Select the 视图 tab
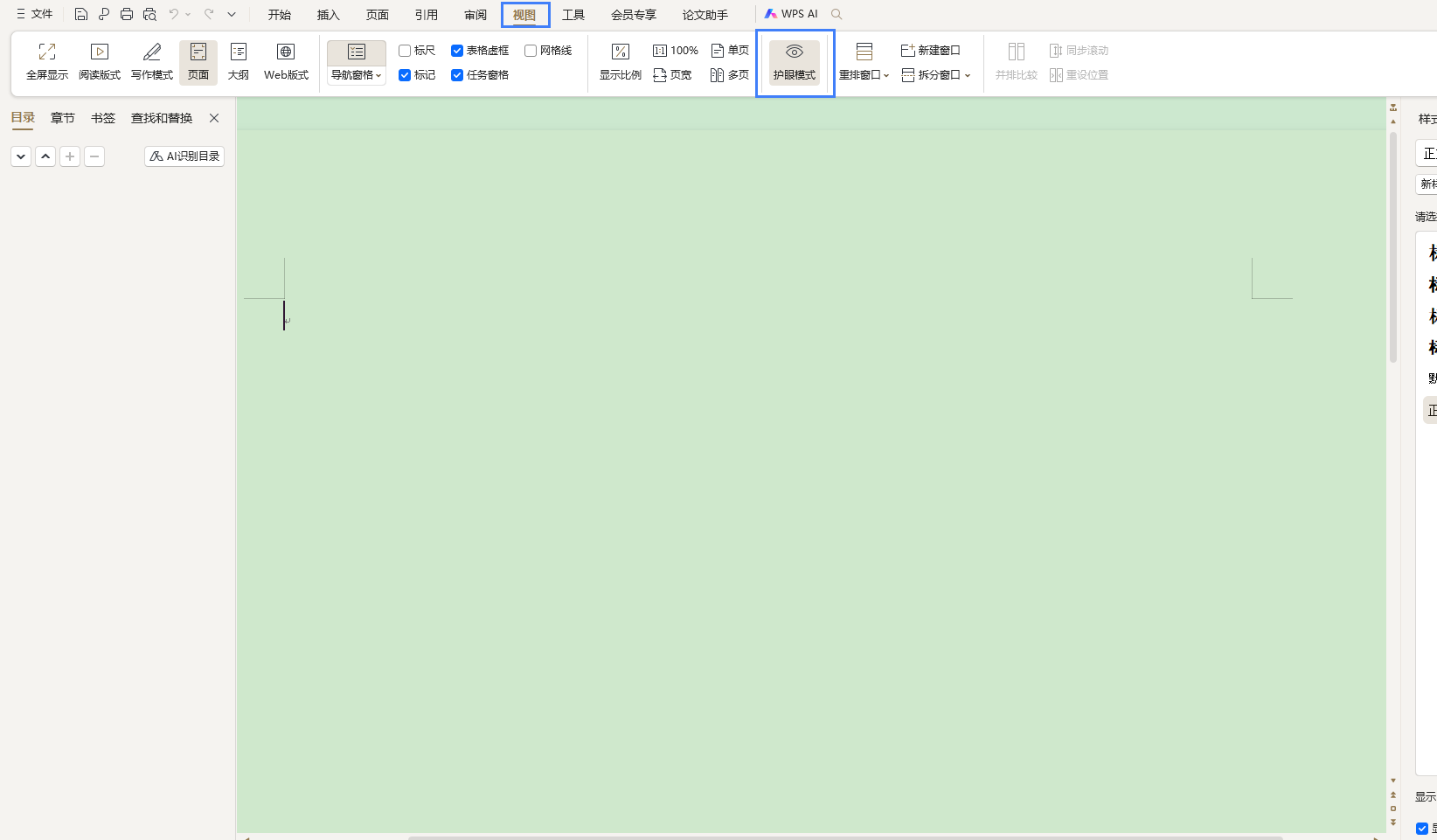The image size is (1437, 840). pos(524,15)
